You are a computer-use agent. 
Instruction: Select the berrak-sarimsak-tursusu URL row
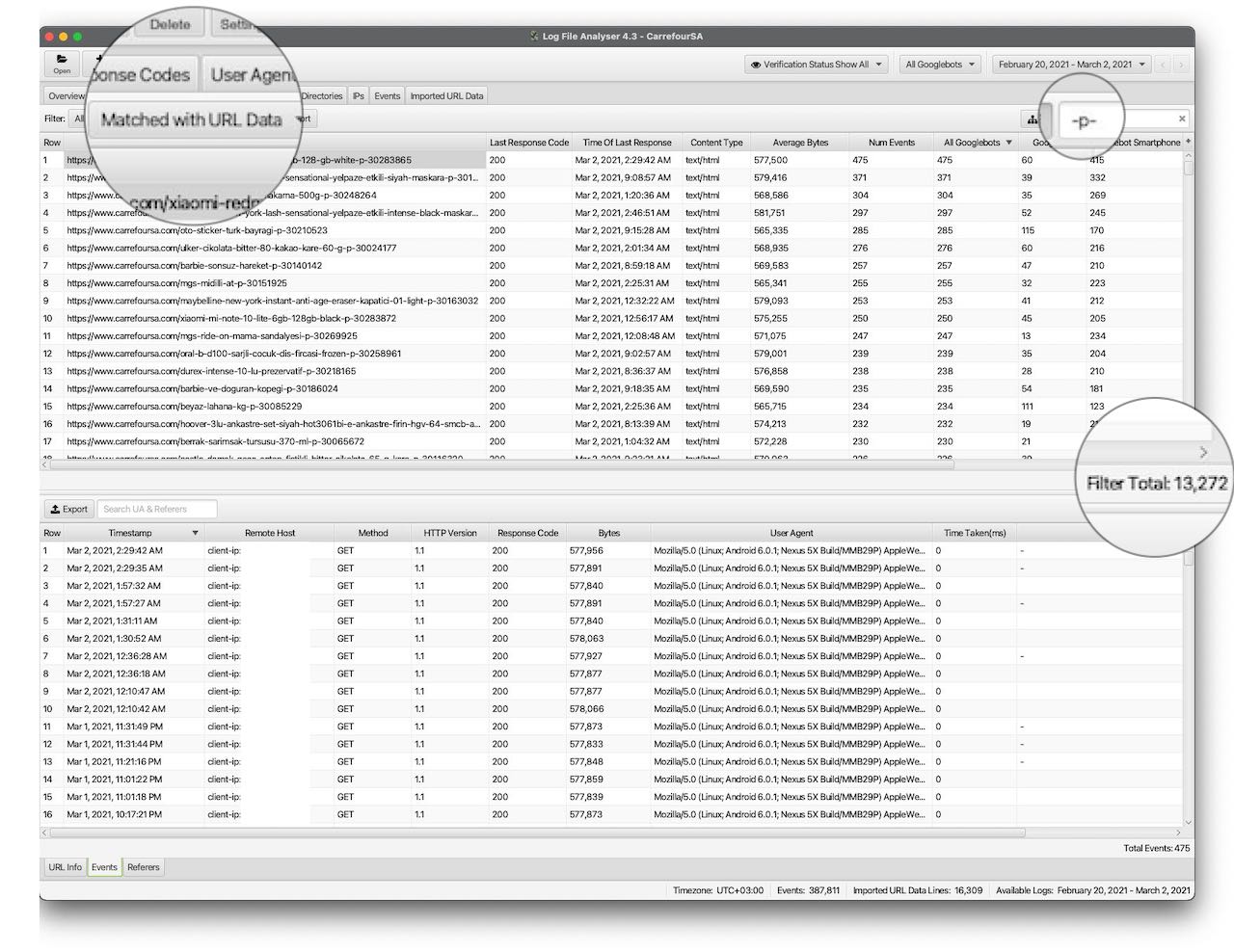point(611,441)
